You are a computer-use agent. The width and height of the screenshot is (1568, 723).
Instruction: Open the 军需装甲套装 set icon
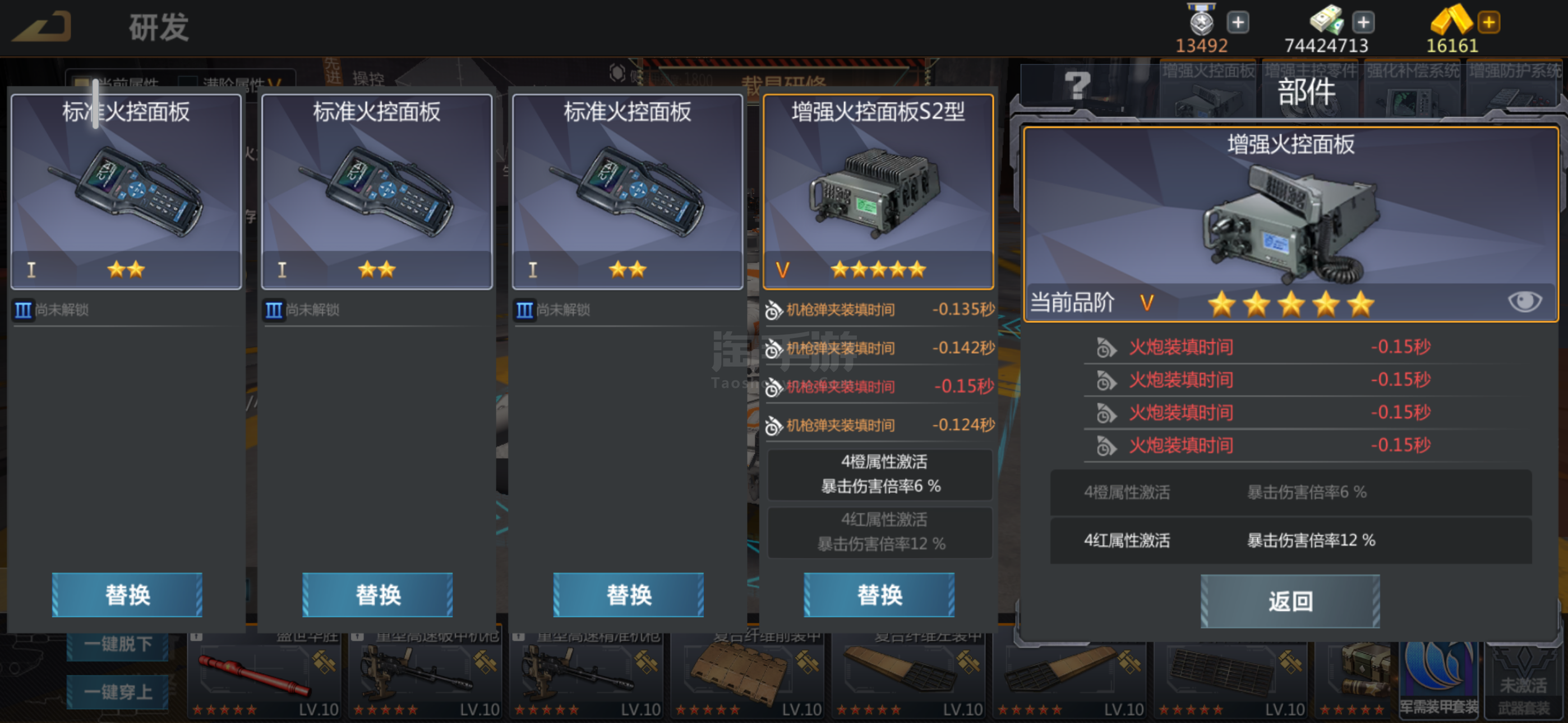pos(1438,678)
